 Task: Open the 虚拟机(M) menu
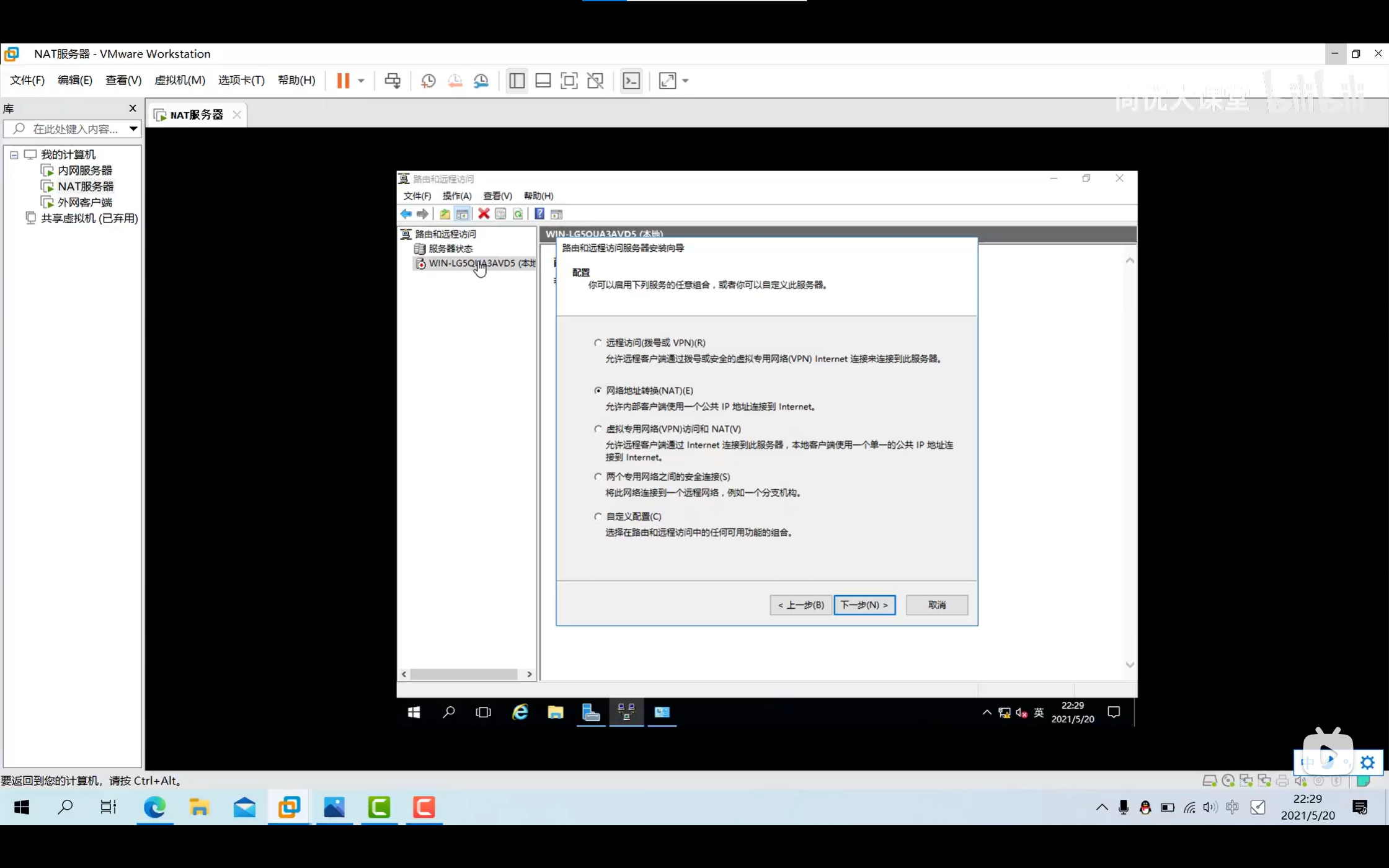pos(179,81)
